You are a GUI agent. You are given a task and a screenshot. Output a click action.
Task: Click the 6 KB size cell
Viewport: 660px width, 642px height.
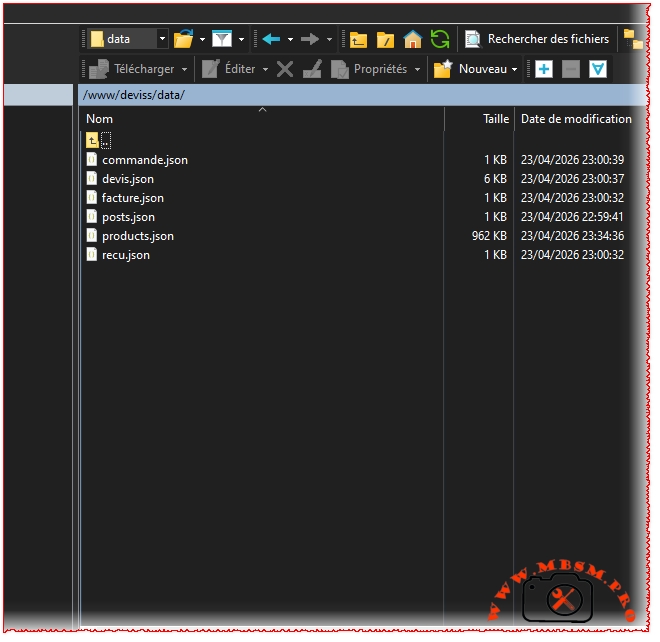(495, 179)
